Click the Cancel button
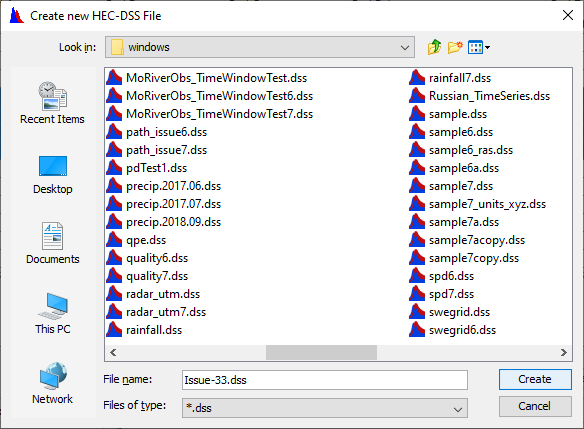The image size is (584, 429). (x=535, y=406)
